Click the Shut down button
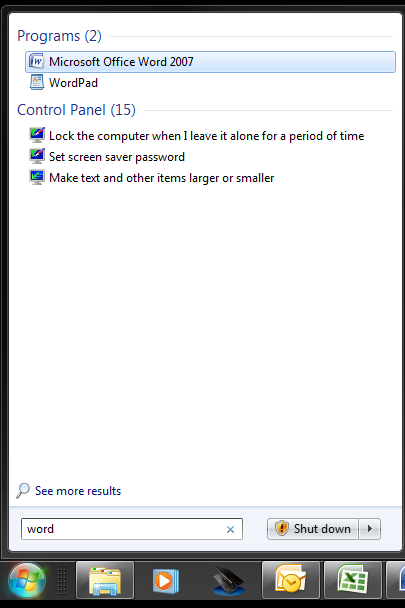Viewport: 405px width, 608px height. (313, 529)
